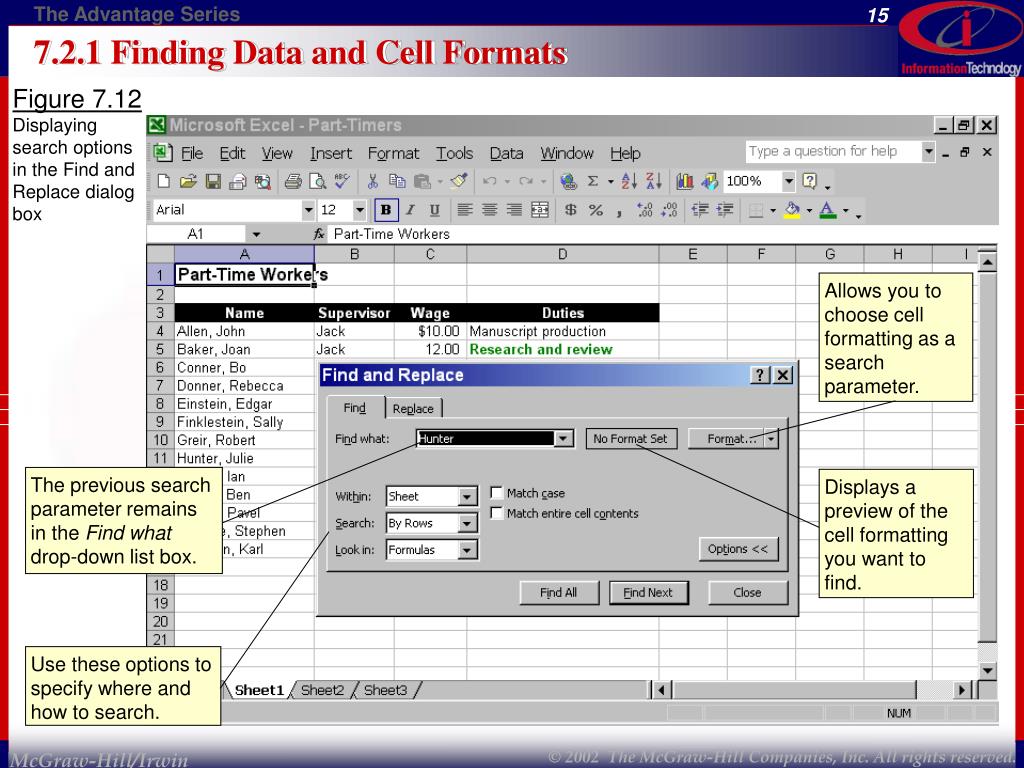The height and width of the screenshot is (768, 1024).
Task: Click the Borders icon on the formatting toolbar
Action: pos(756,210)
